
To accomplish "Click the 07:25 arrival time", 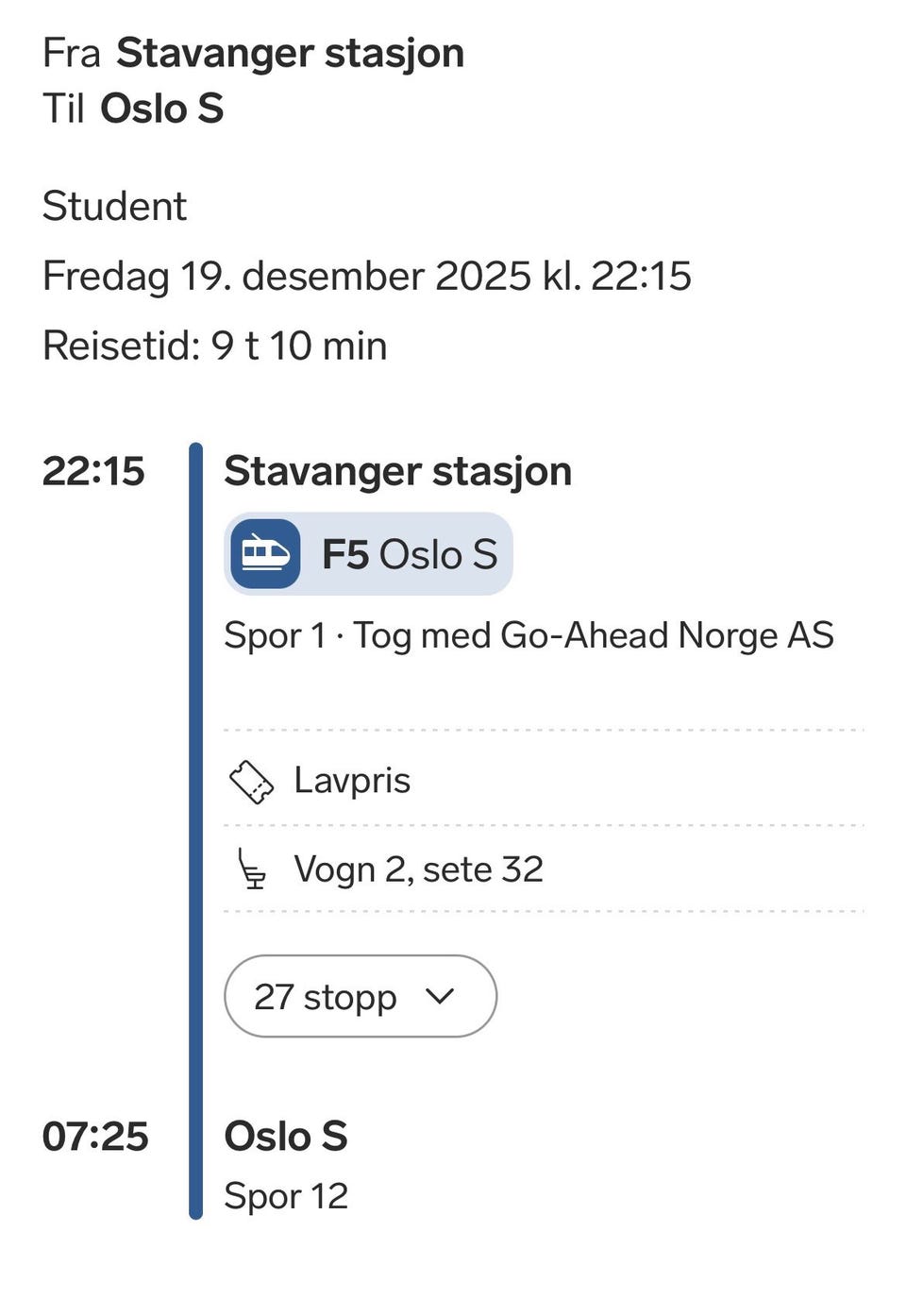I will pos(94,1136).
